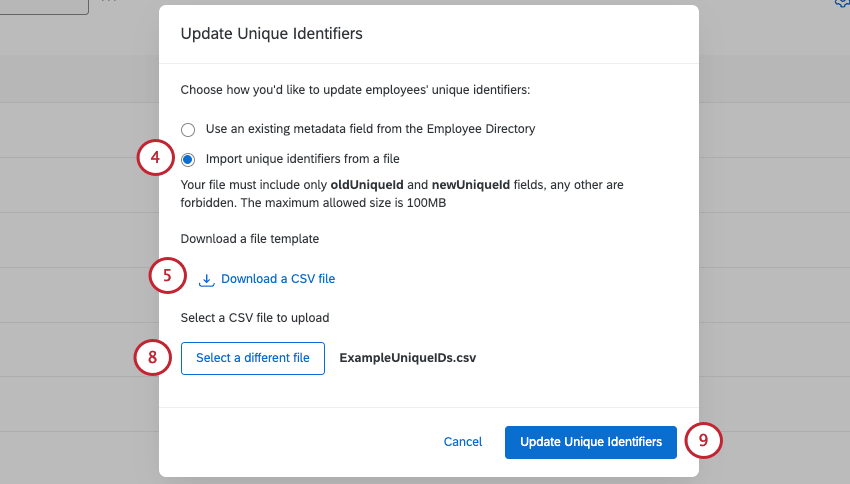Image resolution: width=850 pixels, height=484 pixels.
Task: Select 'Use an existing metadata field' radio option
Action: (x=188, y=129)
